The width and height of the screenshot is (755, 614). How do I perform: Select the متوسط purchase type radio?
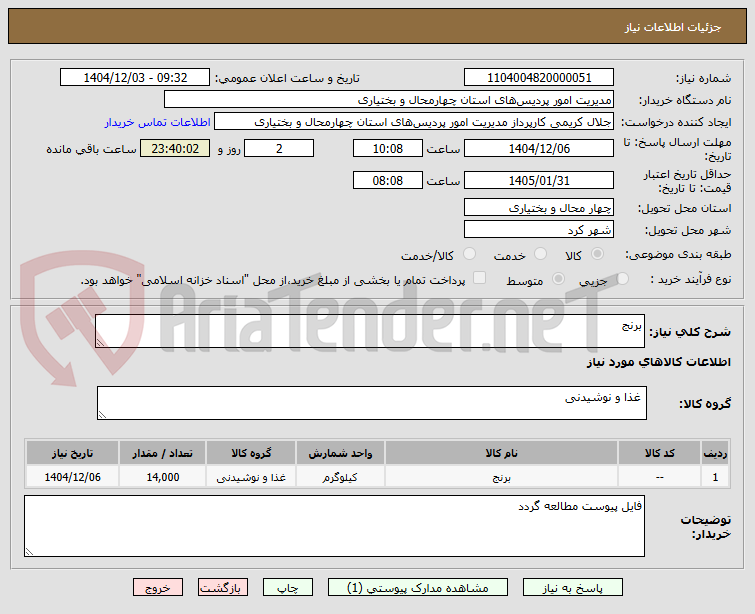559,278
